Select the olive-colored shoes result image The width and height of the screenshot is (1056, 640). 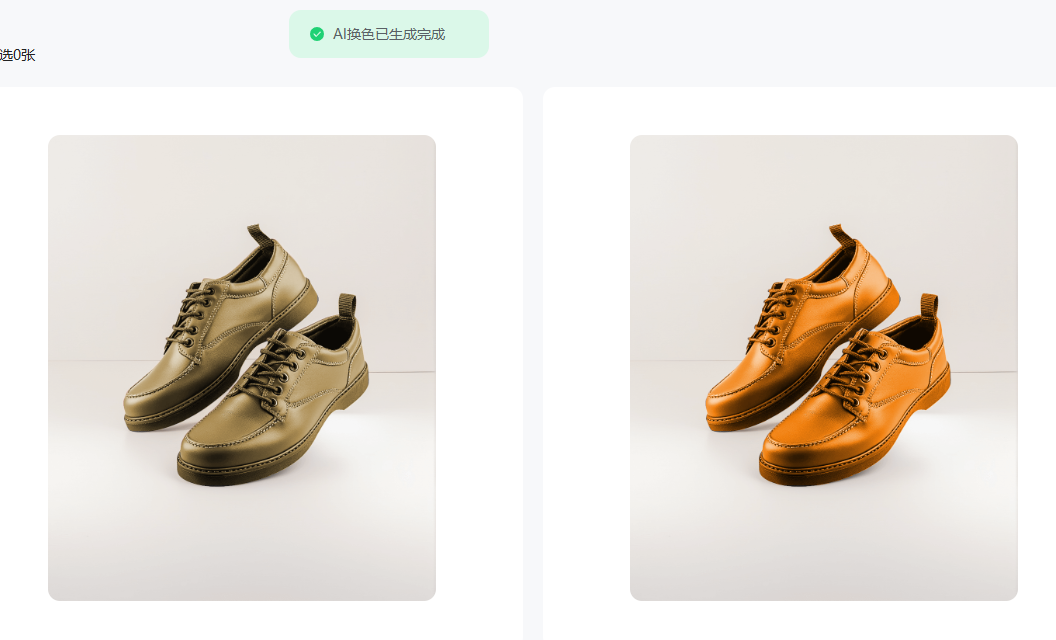(x=242, y=367)
